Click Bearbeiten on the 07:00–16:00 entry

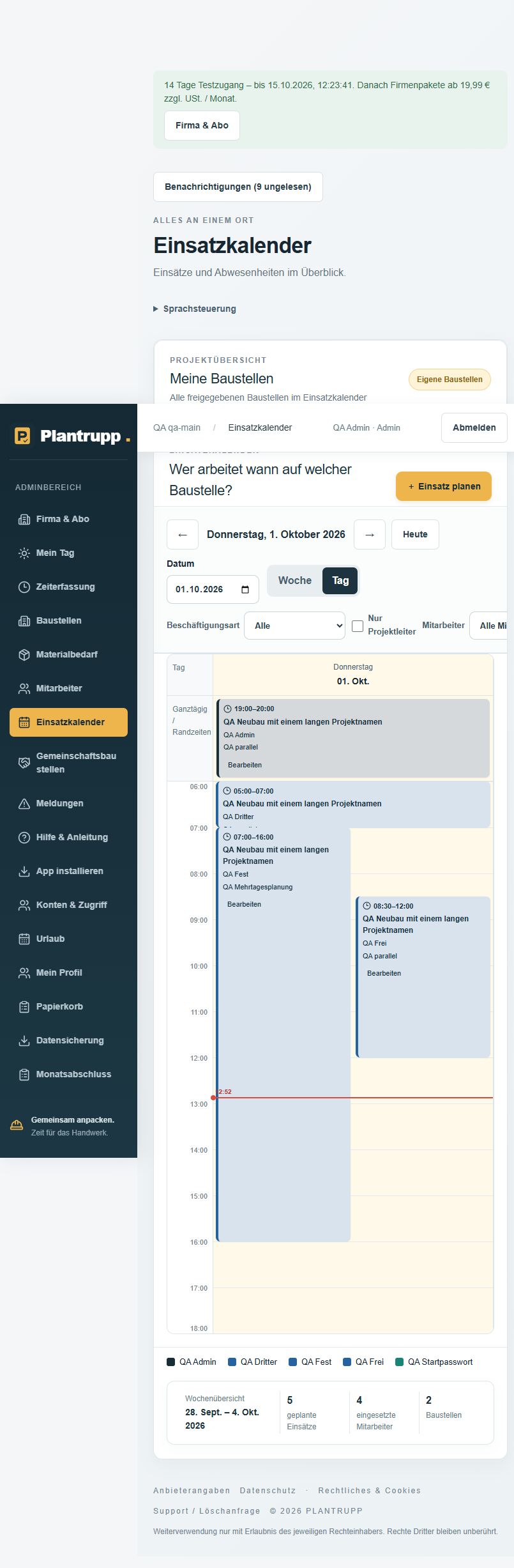[244, 905]
